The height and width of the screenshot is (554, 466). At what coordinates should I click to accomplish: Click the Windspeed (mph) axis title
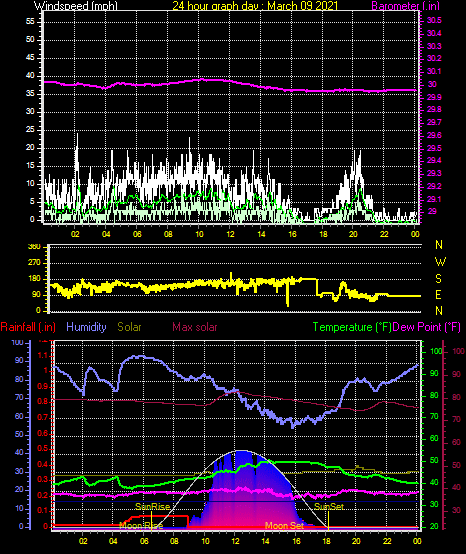tap(76, 6)
